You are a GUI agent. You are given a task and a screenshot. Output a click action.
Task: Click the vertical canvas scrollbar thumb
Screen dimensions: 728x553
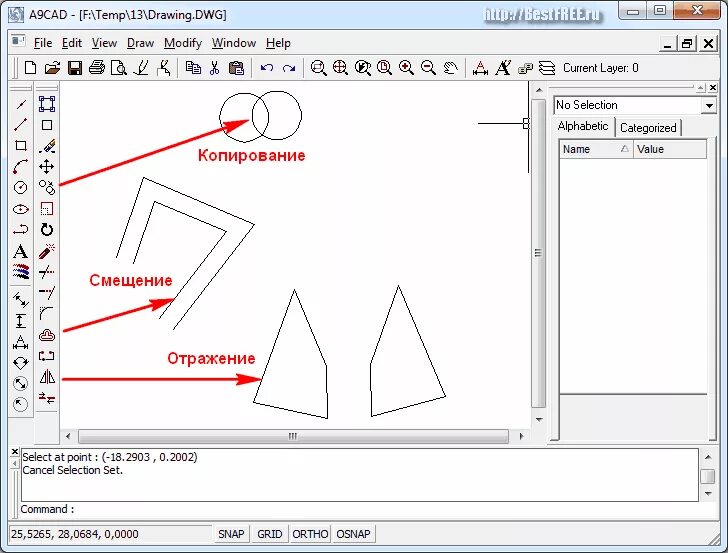[x=538, y=253]
